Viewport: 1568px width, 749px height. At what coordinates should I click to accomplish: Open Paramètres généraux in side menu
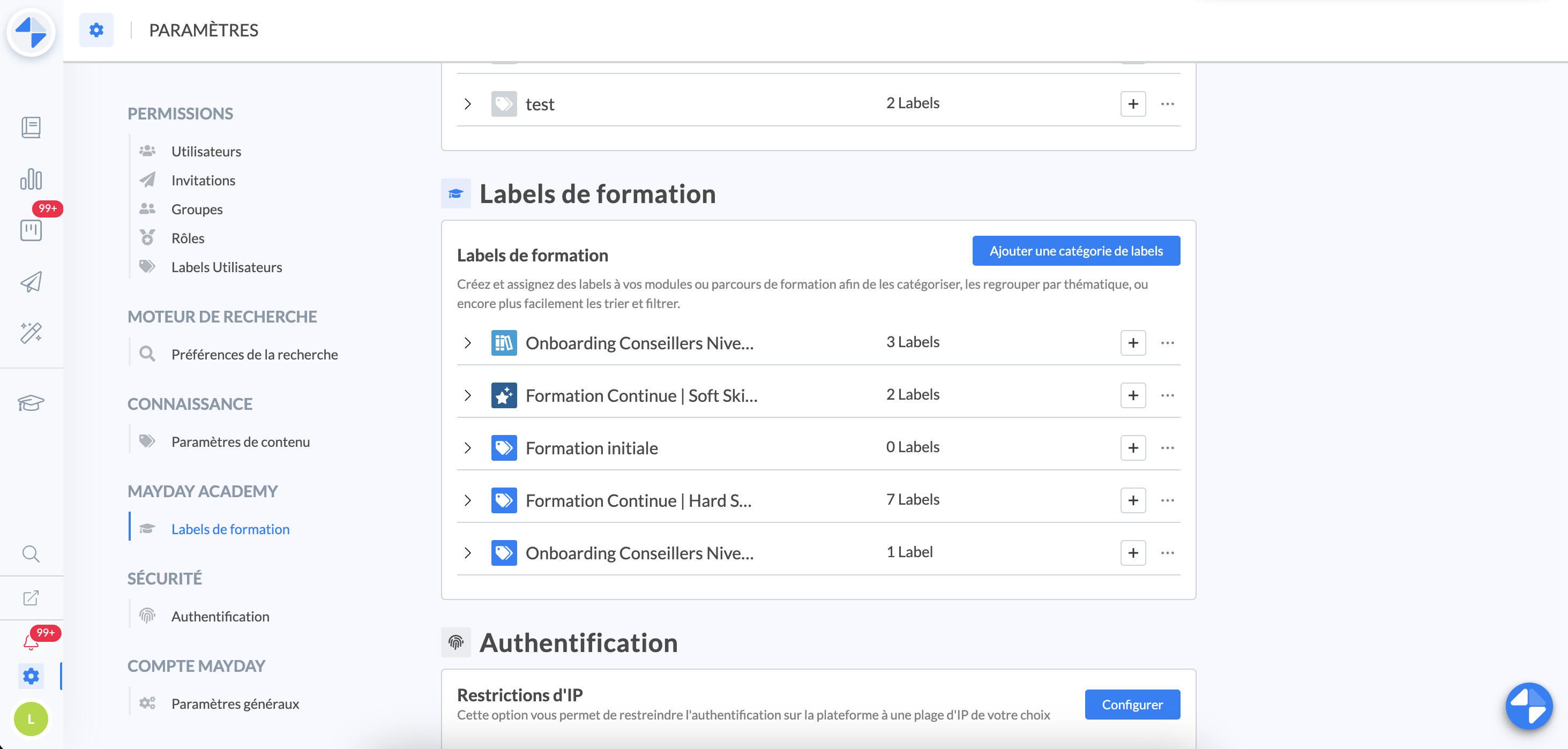pos(235,704)
